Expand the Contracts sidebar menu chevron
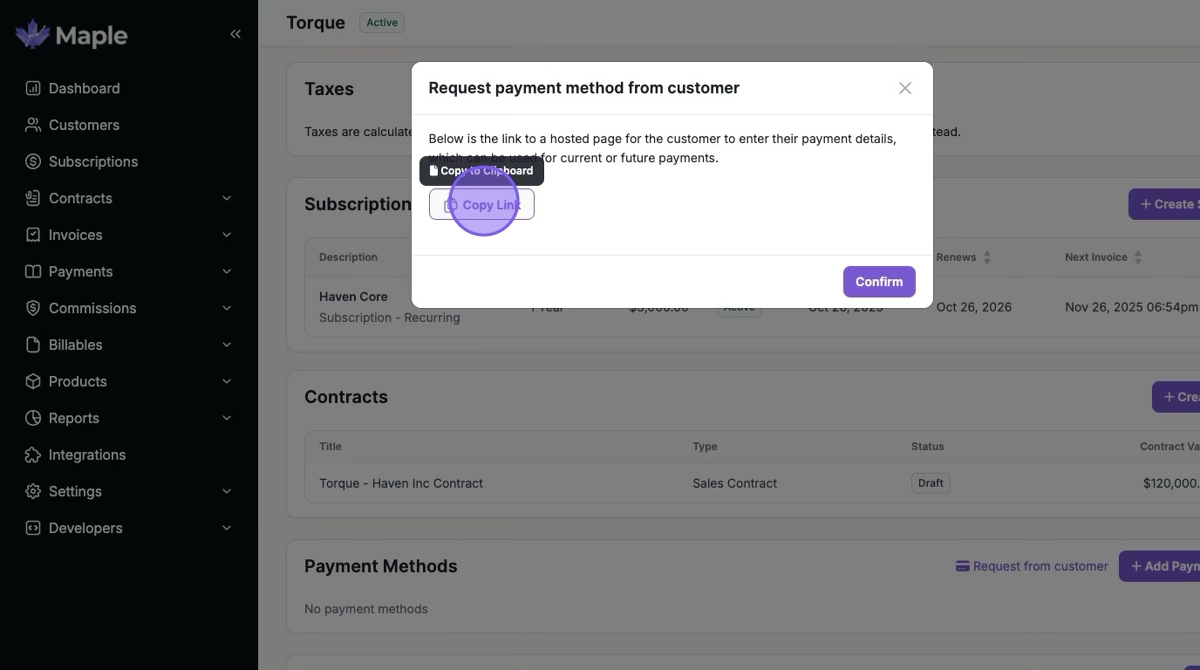This screenshot has height=670, width=1200. tap(227, 198)
